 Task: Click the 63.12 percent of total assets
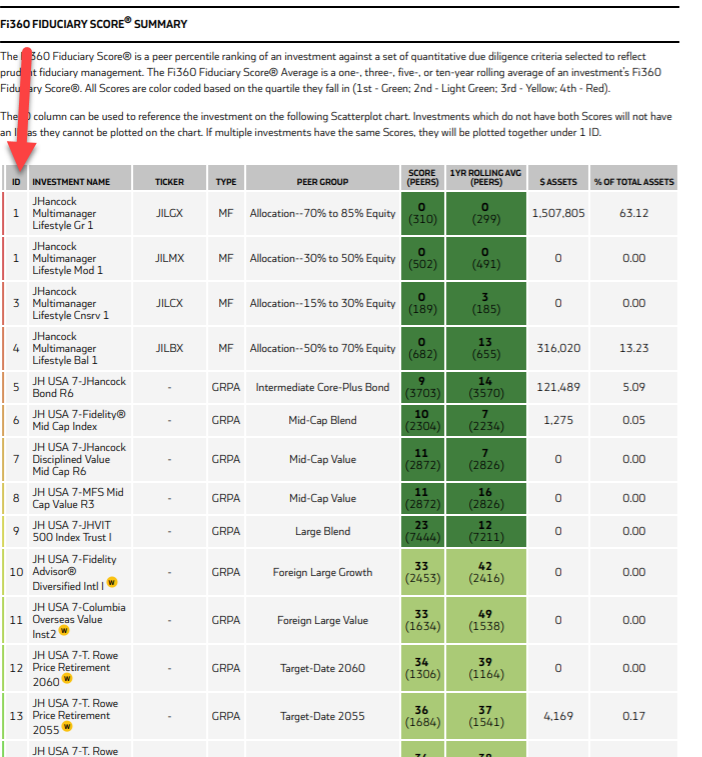633,213
